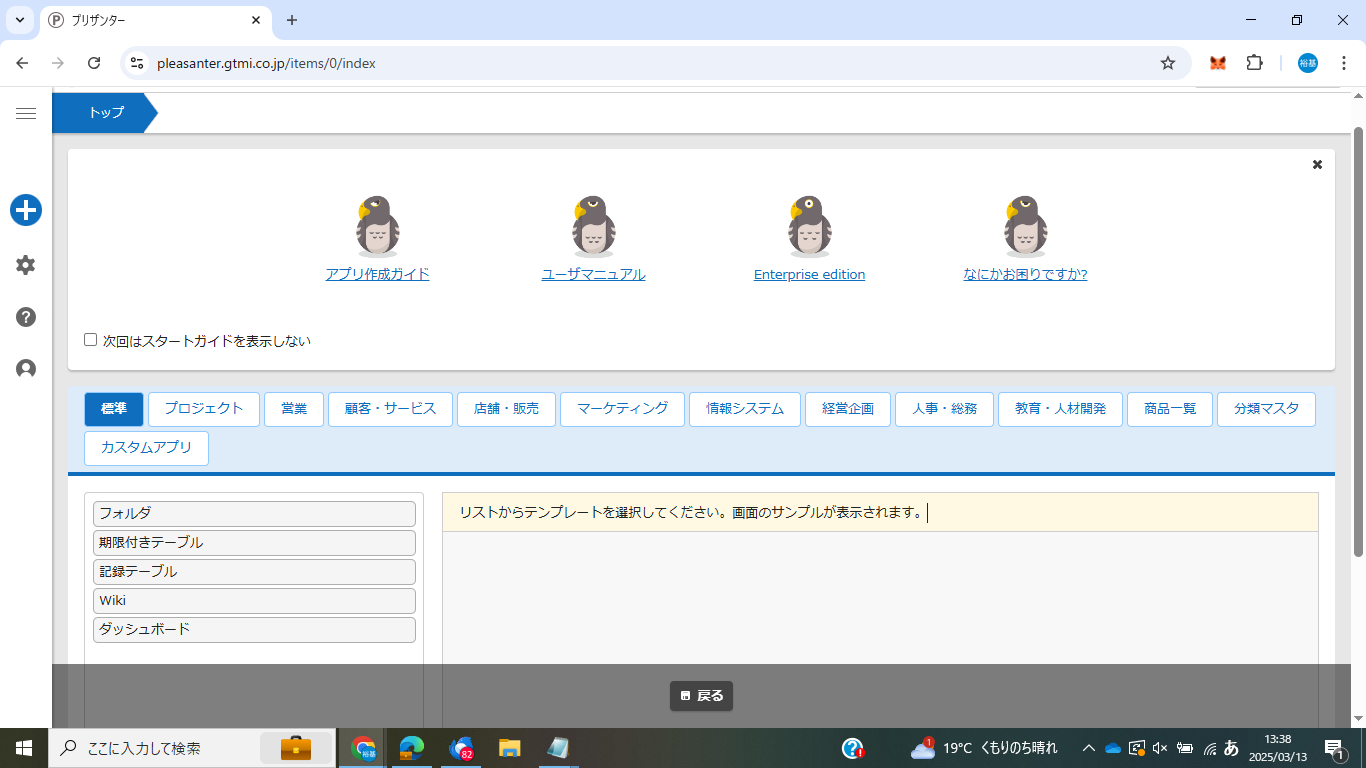The height and width of the screenshot is (768, 1366).
Task: Close the start guide panel with ✖
Action: (1317, 165)
